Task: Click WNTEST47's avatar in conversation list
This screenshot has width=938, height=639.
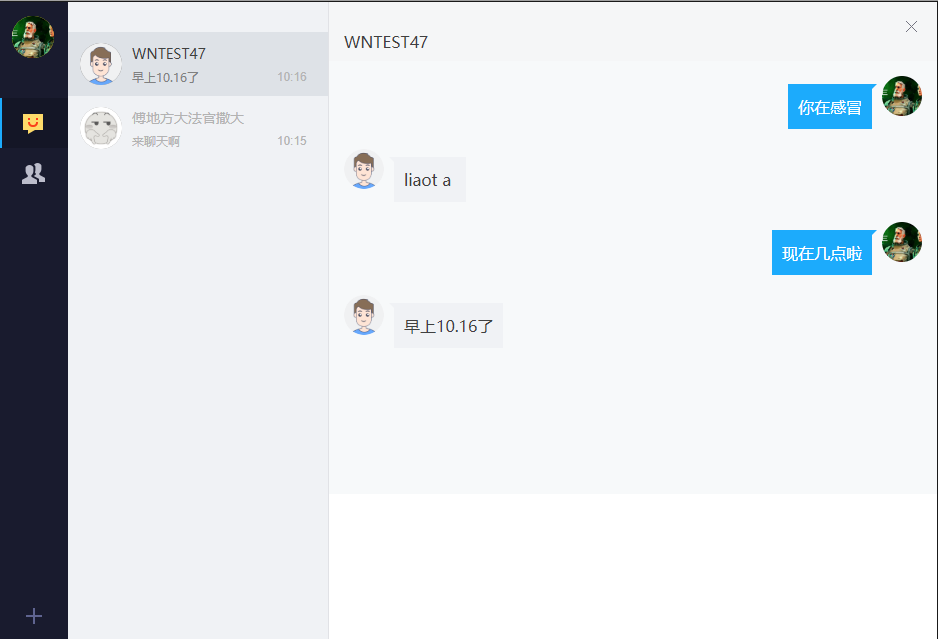Action: point(100,64)
